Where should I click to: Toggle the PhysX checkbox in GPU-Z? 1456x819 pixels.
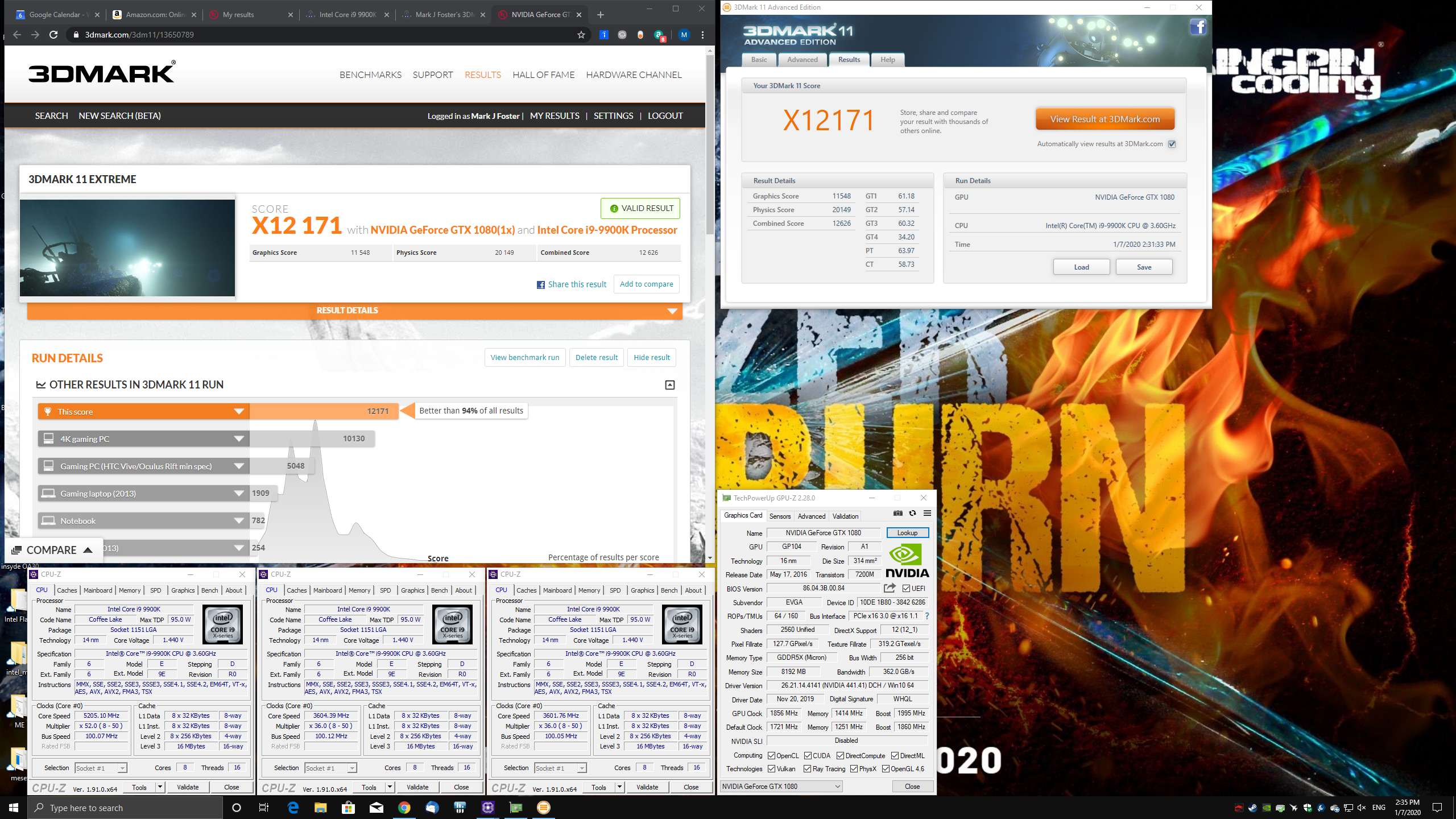click(854, 768)
